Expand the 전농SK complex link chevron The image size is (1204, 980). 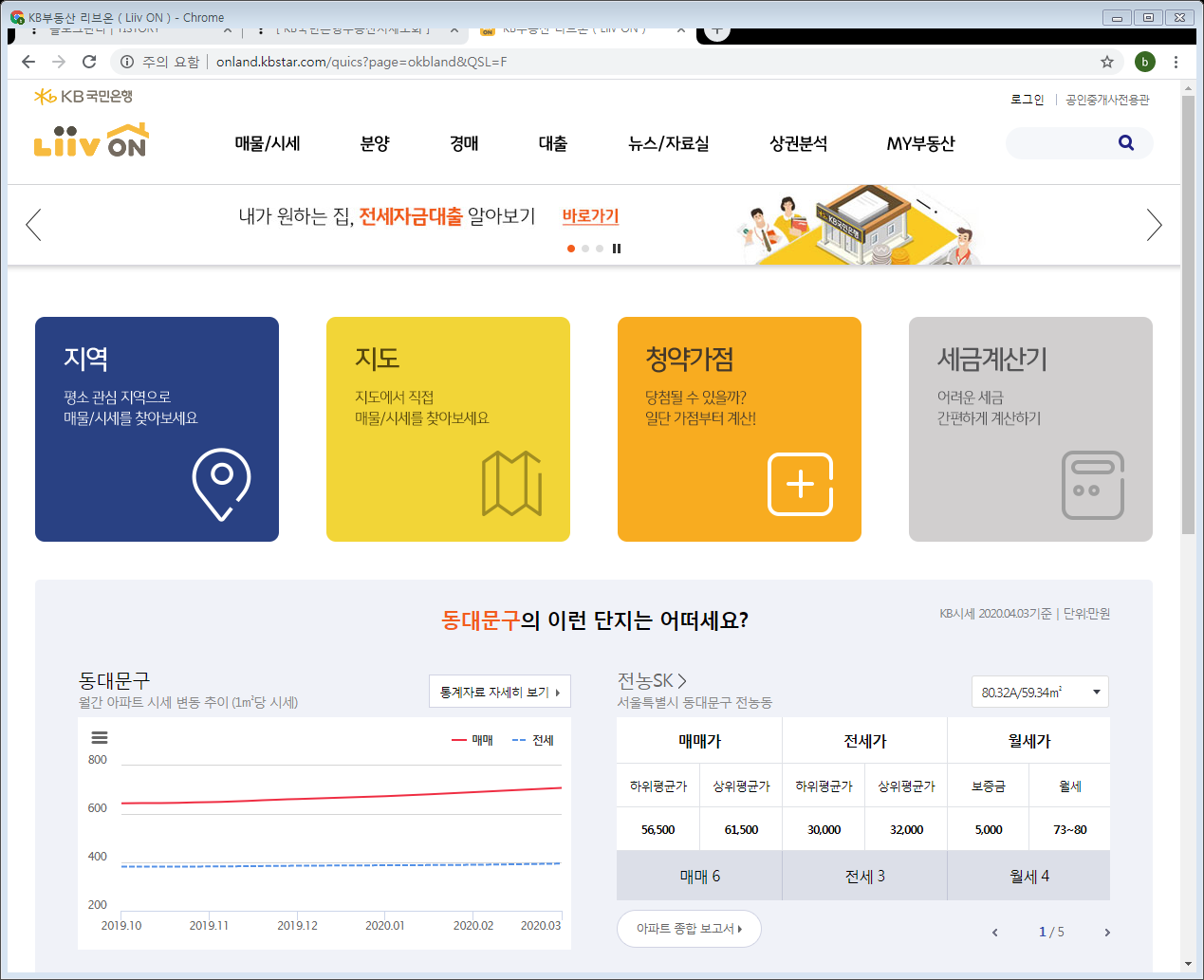click(x=681, y=680)
